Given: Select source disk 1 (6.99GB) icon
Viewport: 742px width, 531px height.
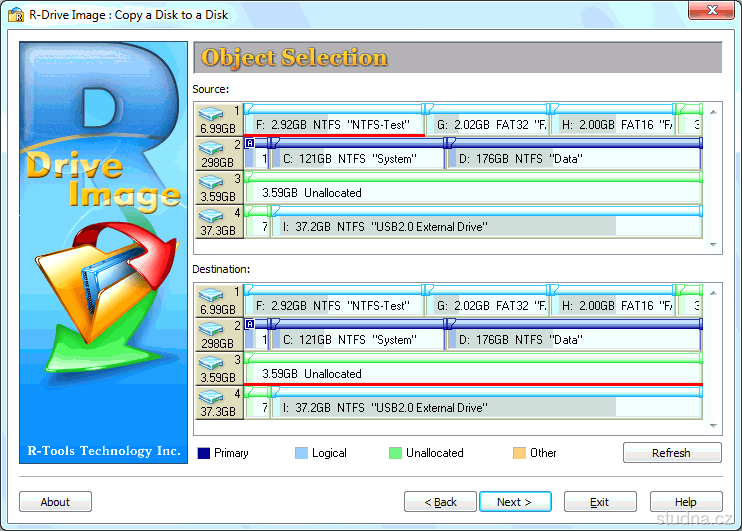Looking at the screenshot, I should point(219,120).
